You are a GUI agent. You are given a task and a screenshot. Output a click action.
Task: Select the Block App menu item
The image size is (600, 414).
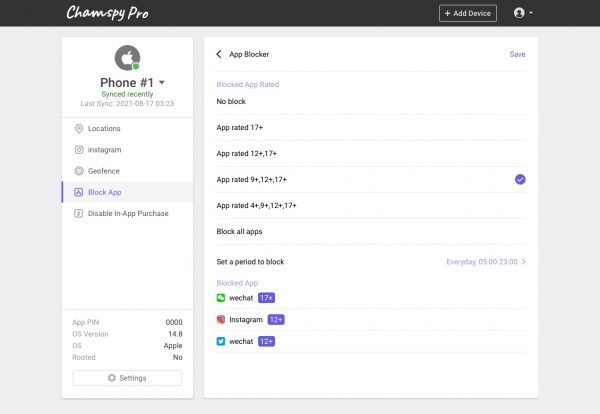pos(127,192)
